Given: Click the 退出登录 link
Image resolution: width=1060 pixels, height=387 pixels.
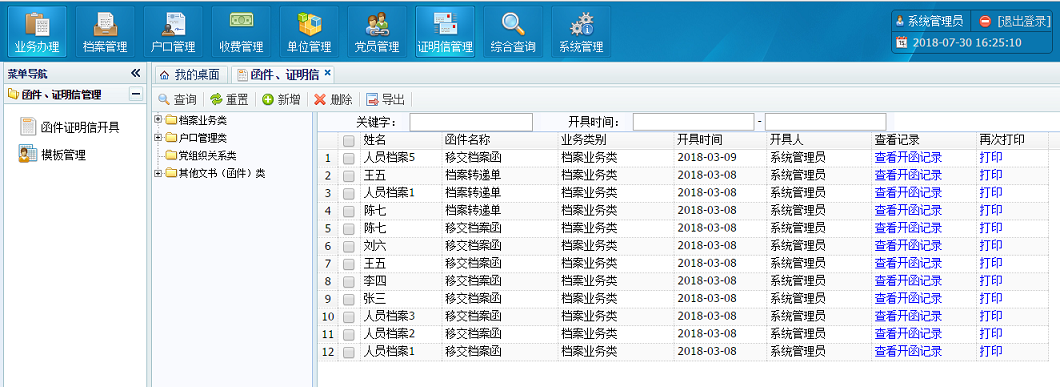Looking at the screenshot, I should pos(1023,21).
